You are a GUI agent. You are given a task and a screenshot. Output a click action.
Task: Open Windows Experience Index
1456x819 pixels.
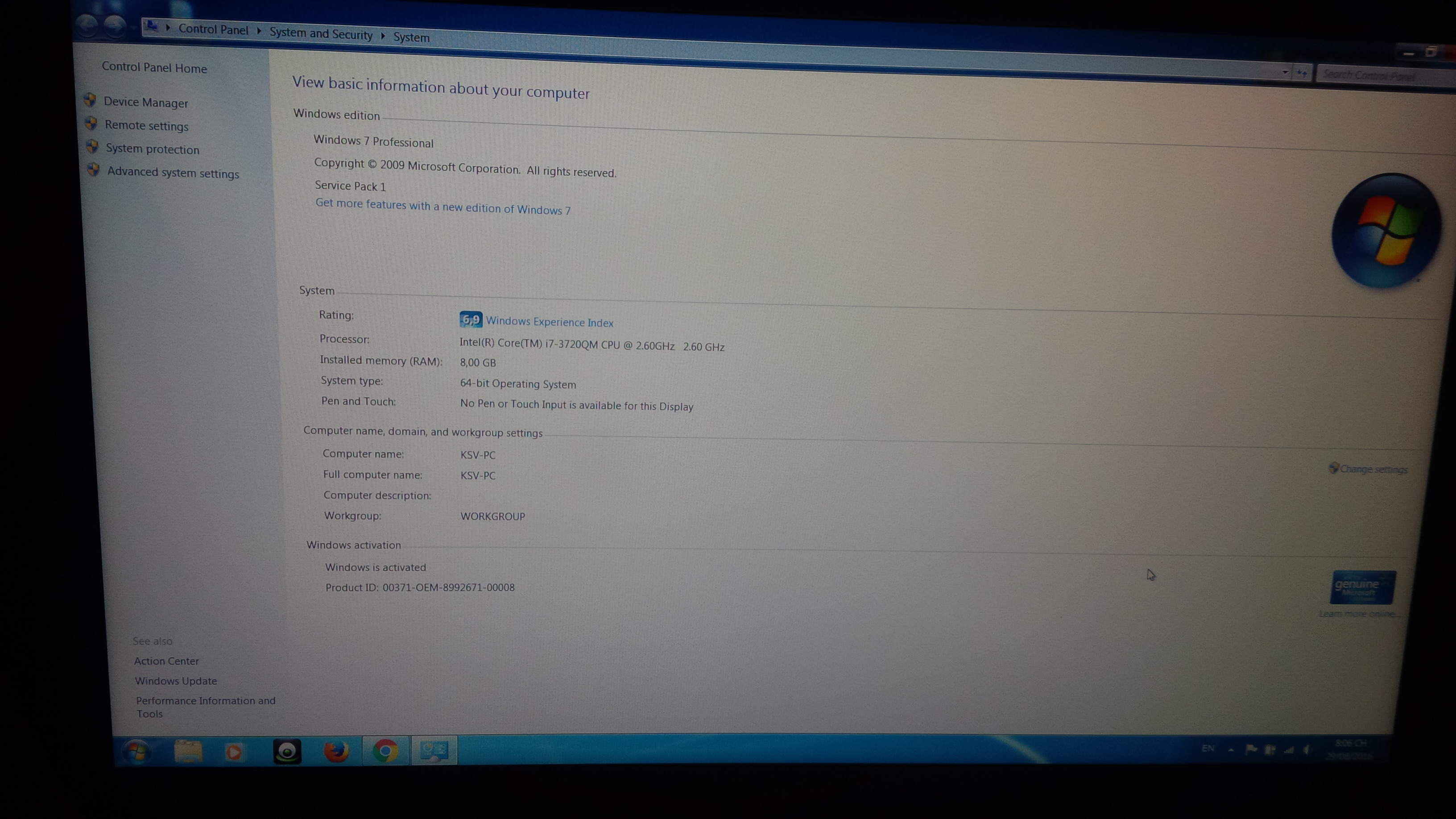[550, 322]
